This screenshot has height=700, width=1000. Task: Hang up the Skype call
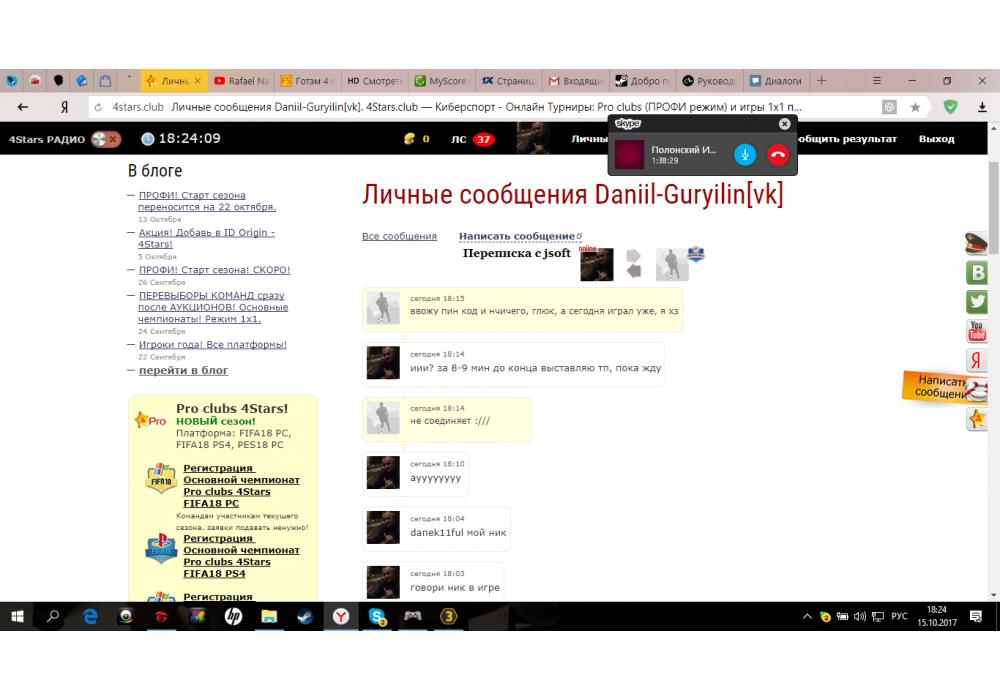778,154
